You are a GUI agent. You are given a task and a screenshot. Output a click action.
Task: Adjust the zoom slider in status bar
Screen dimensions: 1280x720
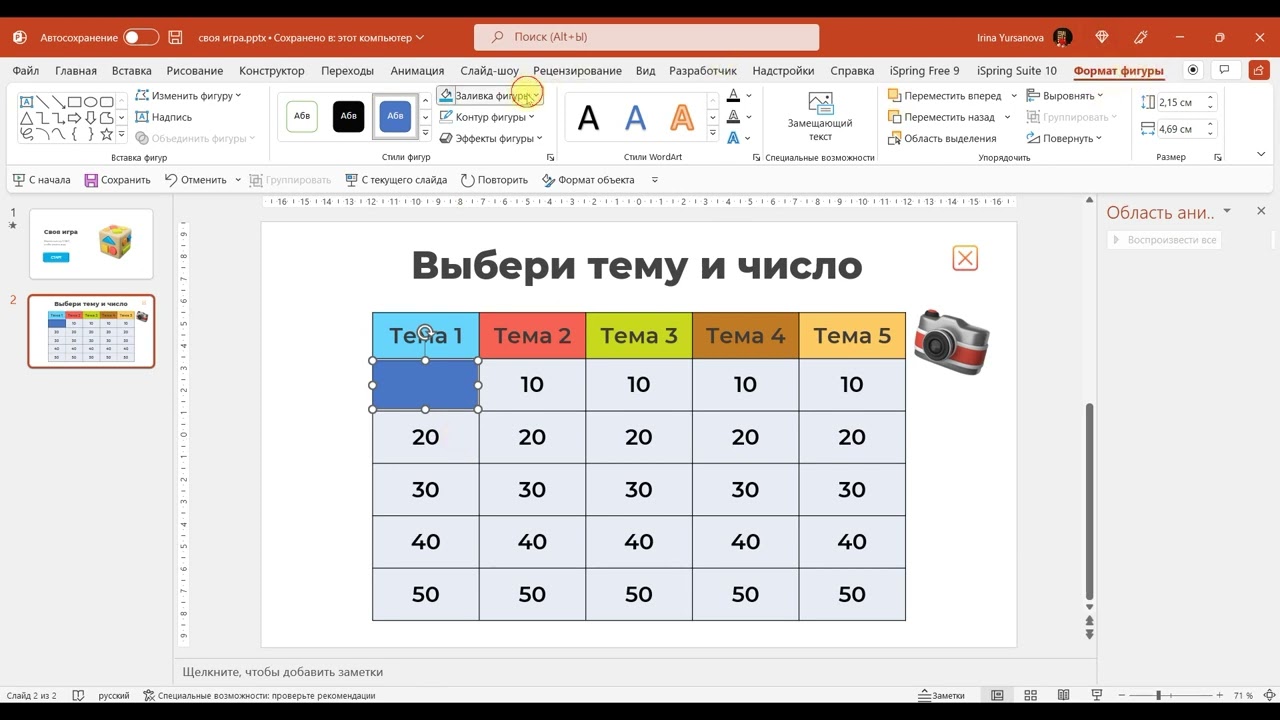[1159, 695]
